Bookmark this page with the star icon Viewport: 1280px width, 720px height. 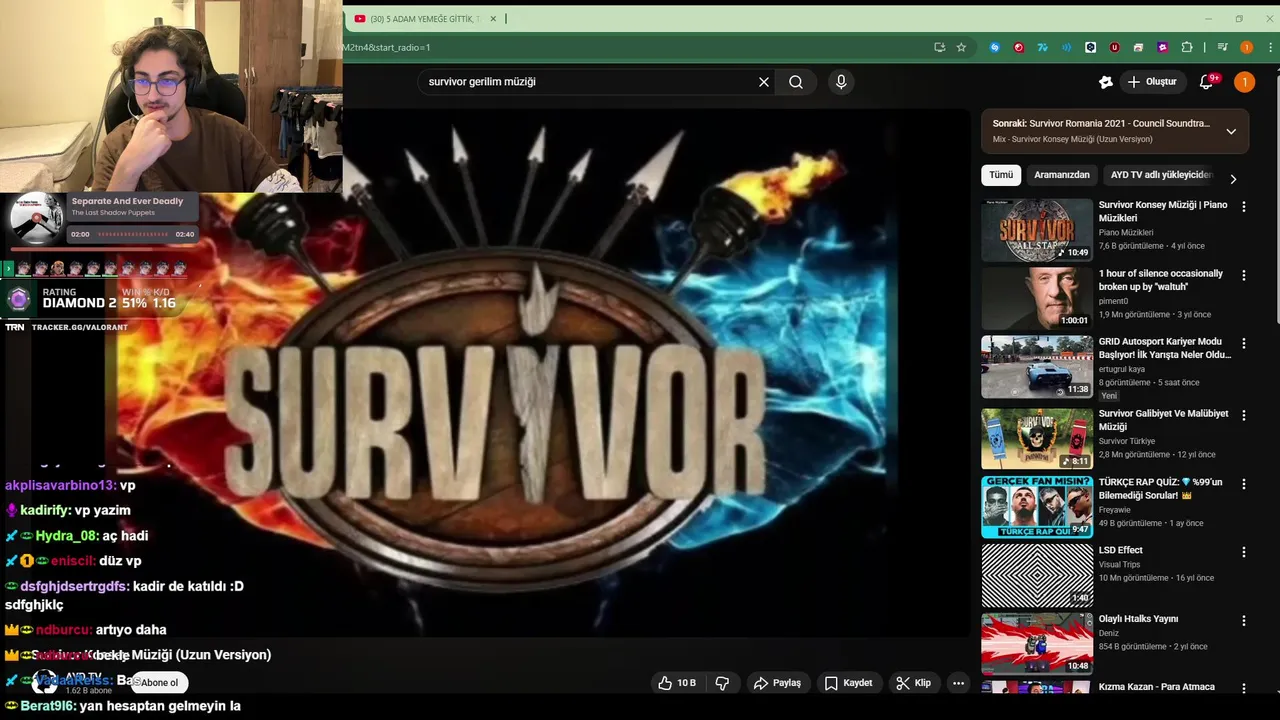(x=961, y=47)
